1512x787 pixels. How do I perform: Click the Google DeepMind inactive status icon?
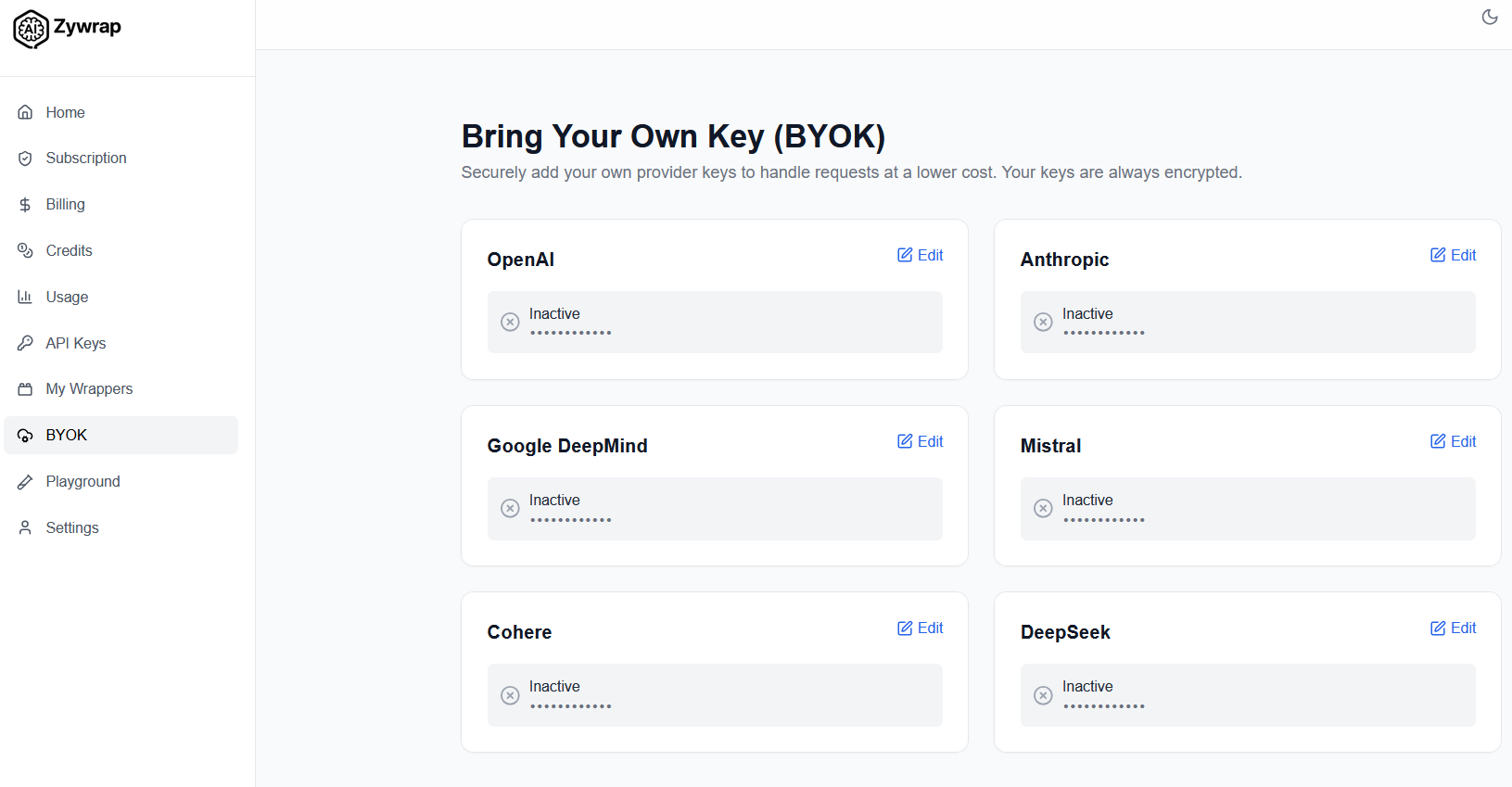[510, 508]
